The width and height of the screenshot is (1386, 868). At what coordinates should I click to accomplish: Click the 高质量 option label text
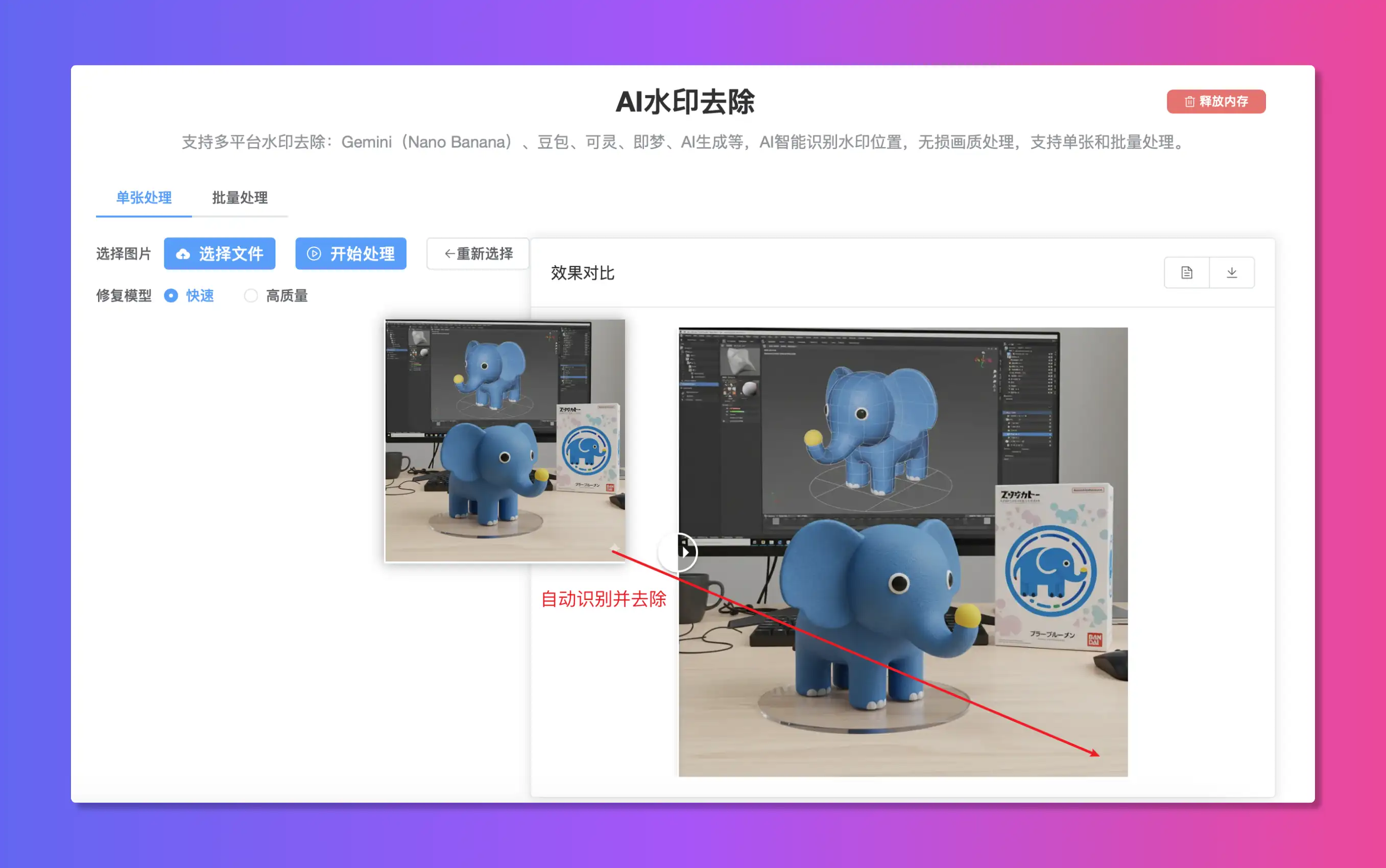point(286,296)
